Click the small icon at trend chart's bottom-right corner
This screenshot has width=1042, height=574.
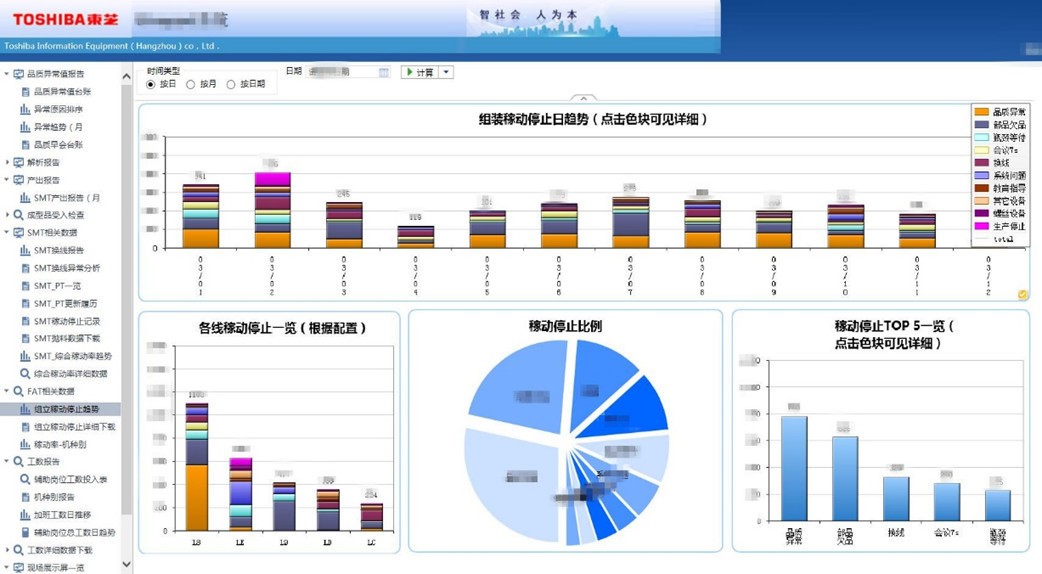click(x=1022, y=294)
